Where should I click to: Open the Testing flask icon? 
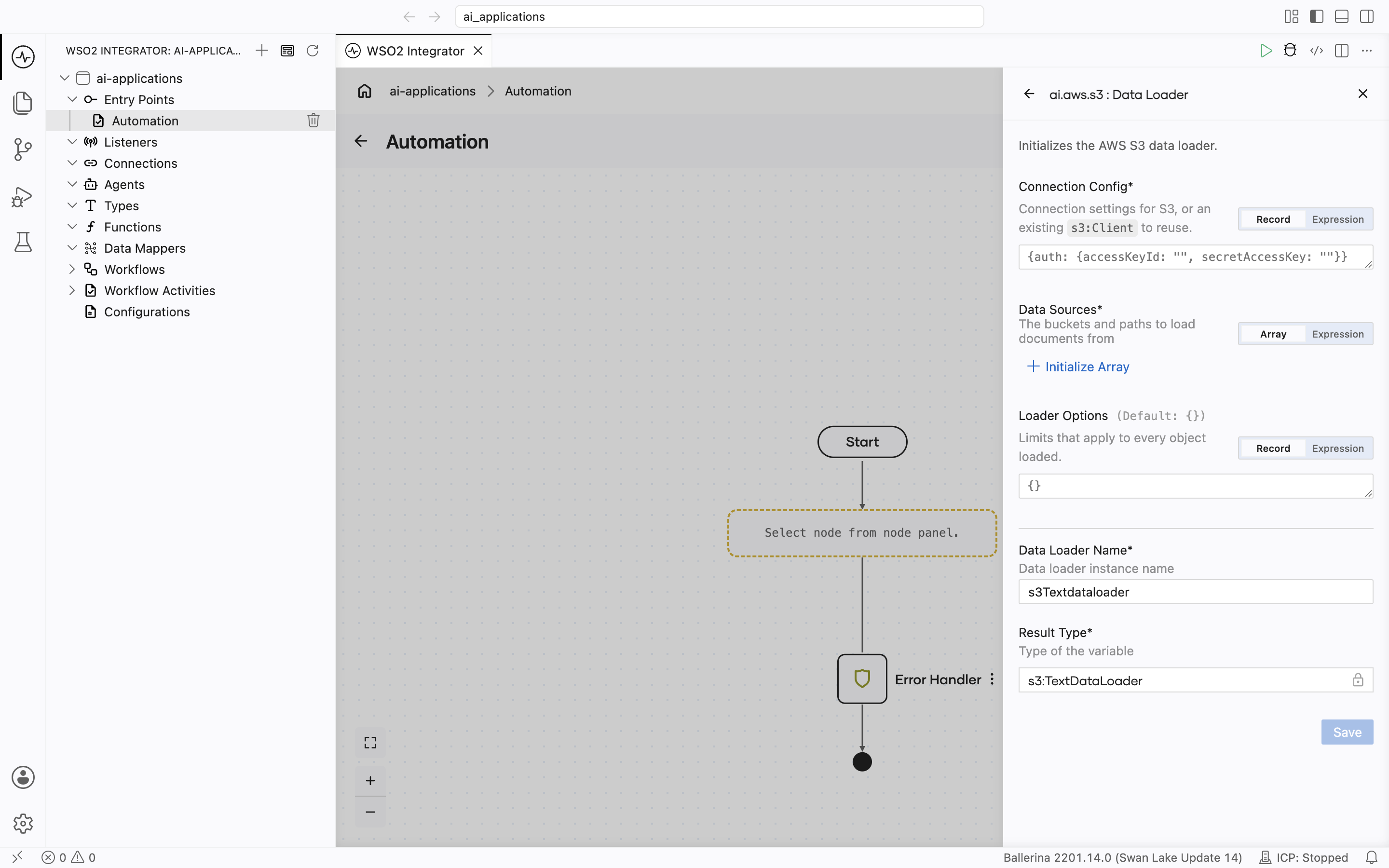[23, 242]
